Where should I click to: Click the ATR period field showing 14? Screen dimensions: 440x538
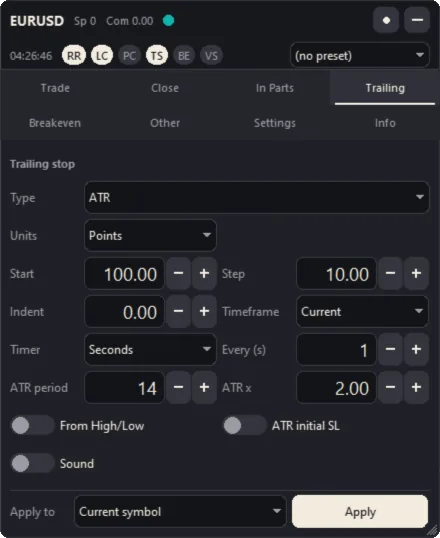pos(124,388)
